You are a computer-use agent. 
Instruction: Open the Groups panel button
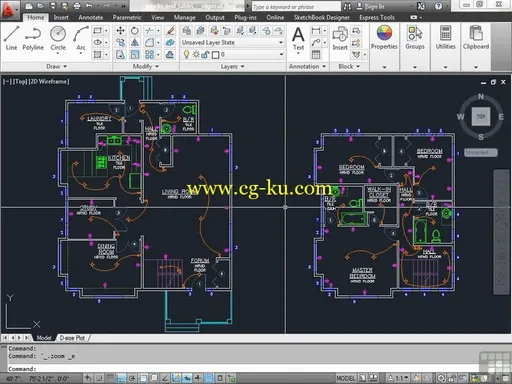pos(415,38)
